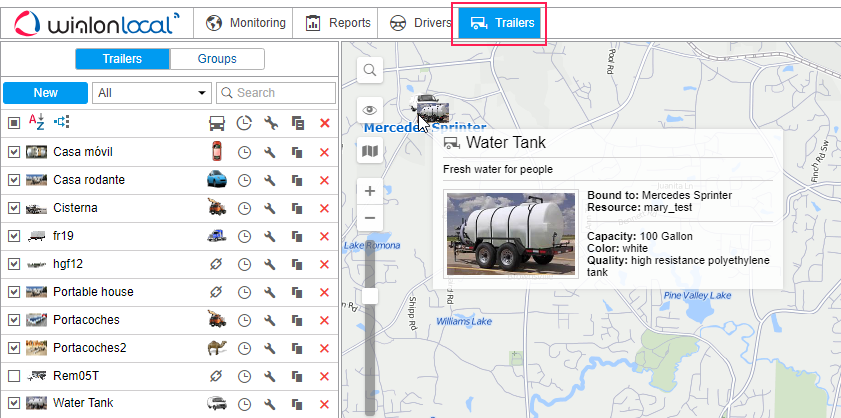
Task: Click the Winlon Local logo
Action: pos(97,24)
